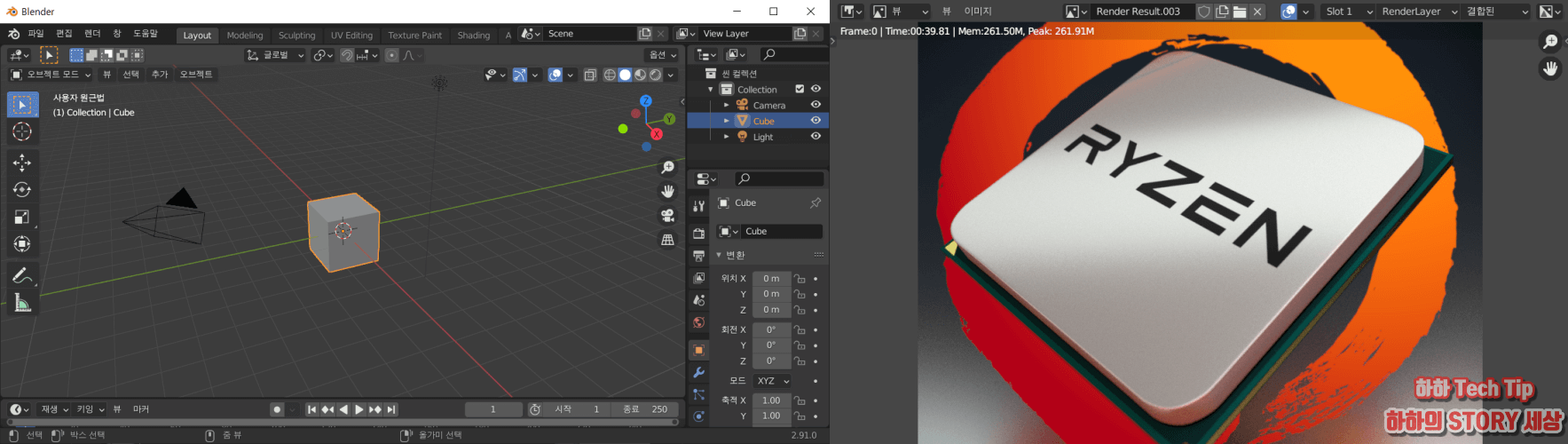Open the Output properties tab
1568x444 pixels.
pos(698,256)
